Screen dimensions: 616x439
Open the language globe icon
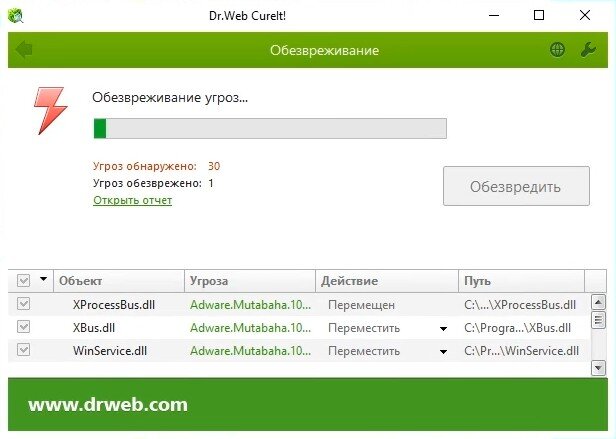click(x=557, y=50)
